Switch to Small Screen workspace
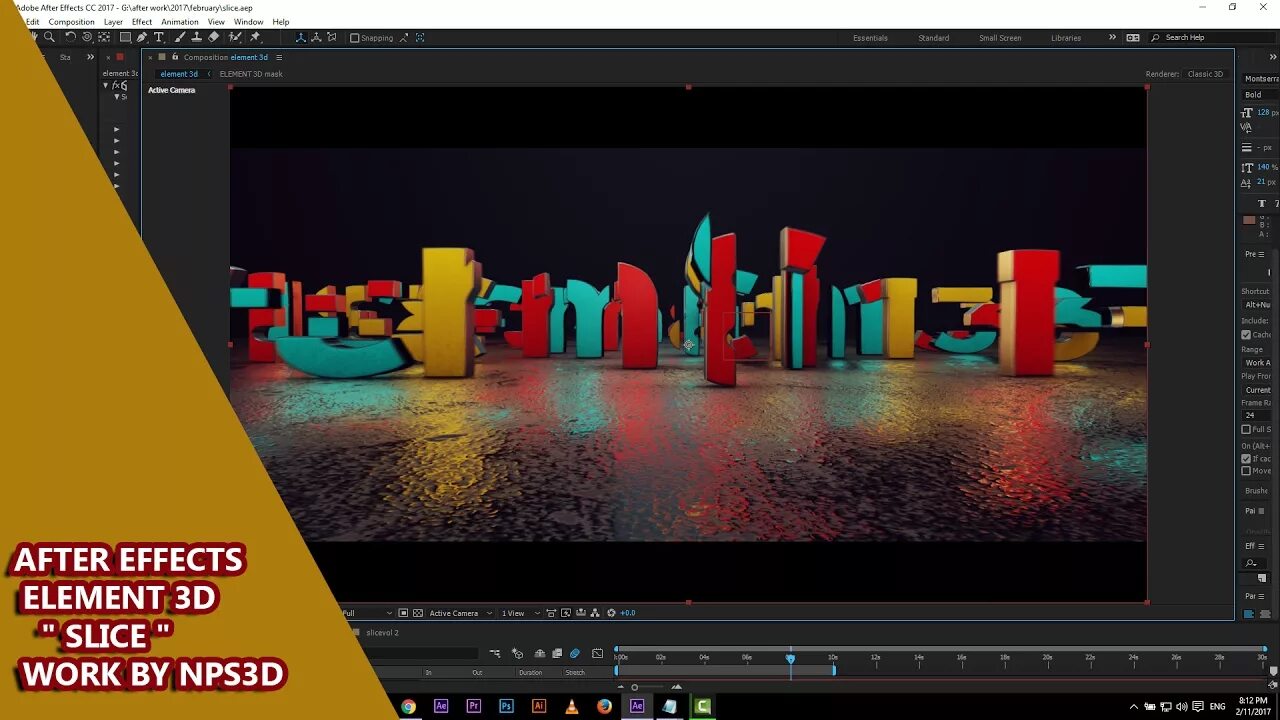The height and width of the screenshot is (720, 1280). tap(1000, 38)
